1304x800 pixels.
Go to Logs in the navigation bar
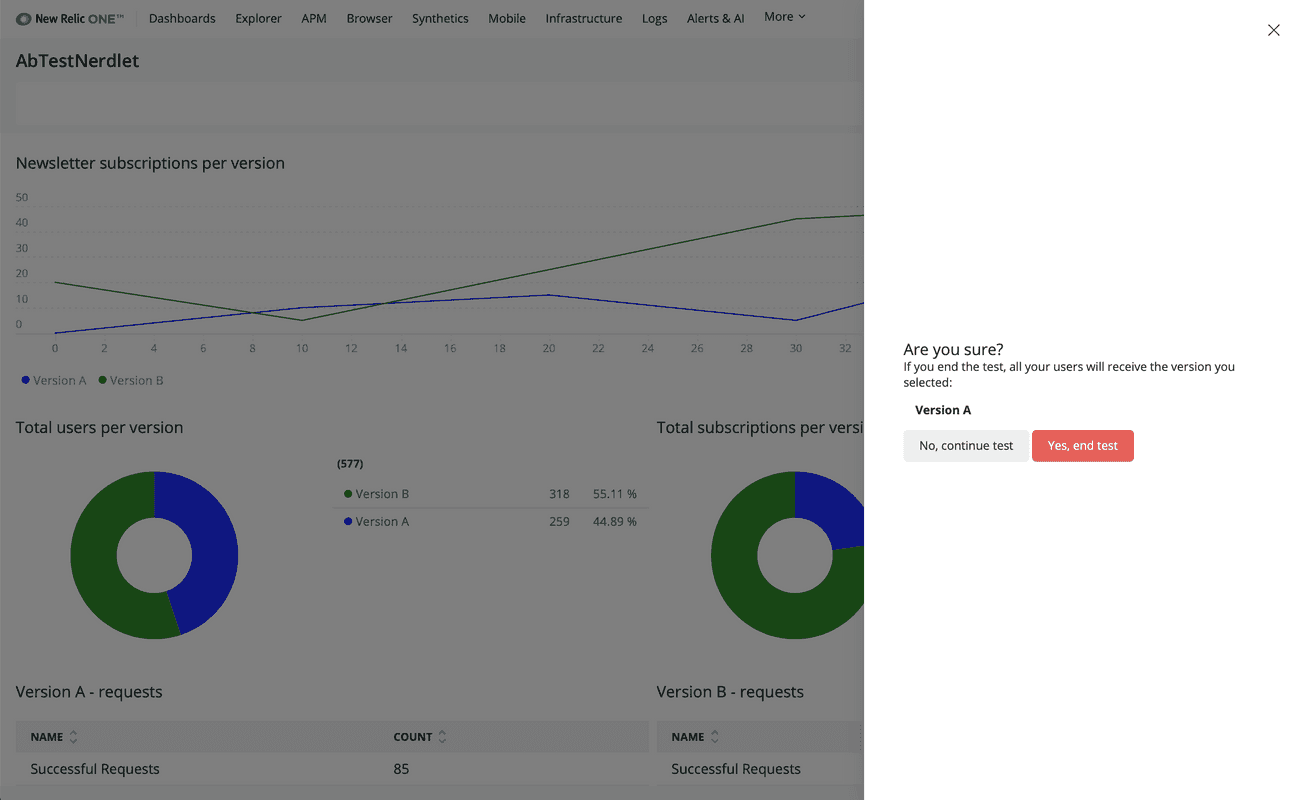click(x=655, y=18)
